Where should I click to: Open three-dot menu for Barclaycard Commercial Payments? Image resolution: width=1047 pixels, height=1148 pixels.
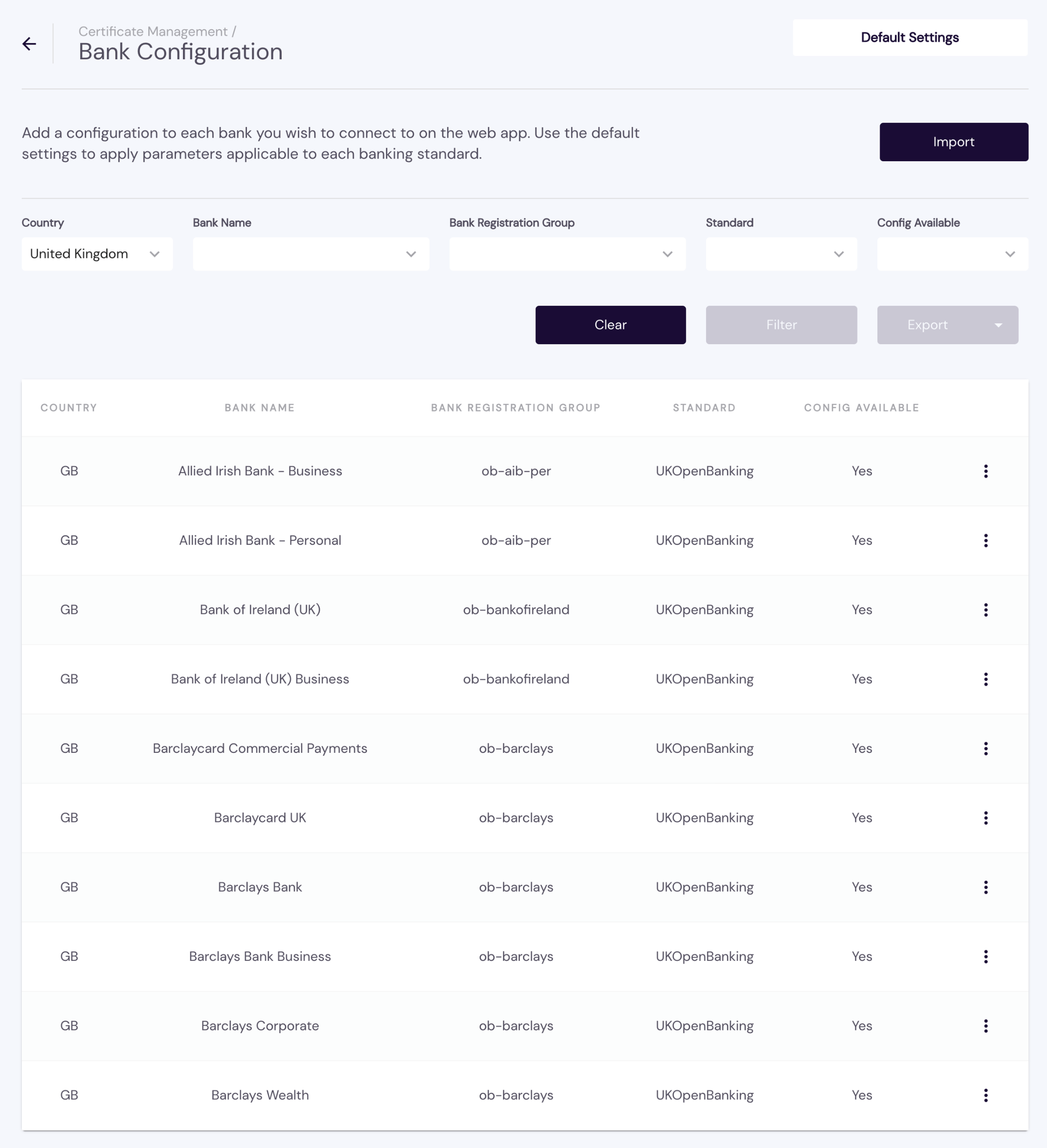click(x=985, y=748)
